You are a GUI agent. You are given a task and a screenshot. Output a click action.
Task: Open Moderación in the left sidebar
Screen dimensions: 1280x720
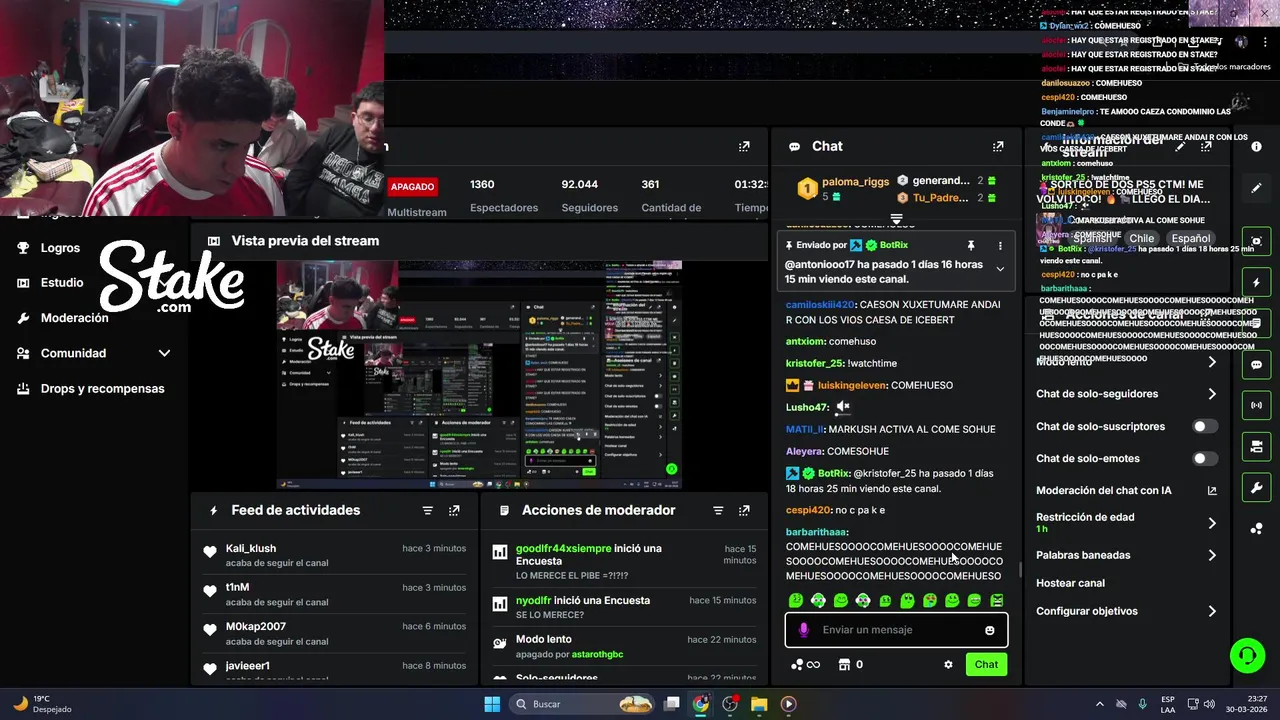coord(74,318)
